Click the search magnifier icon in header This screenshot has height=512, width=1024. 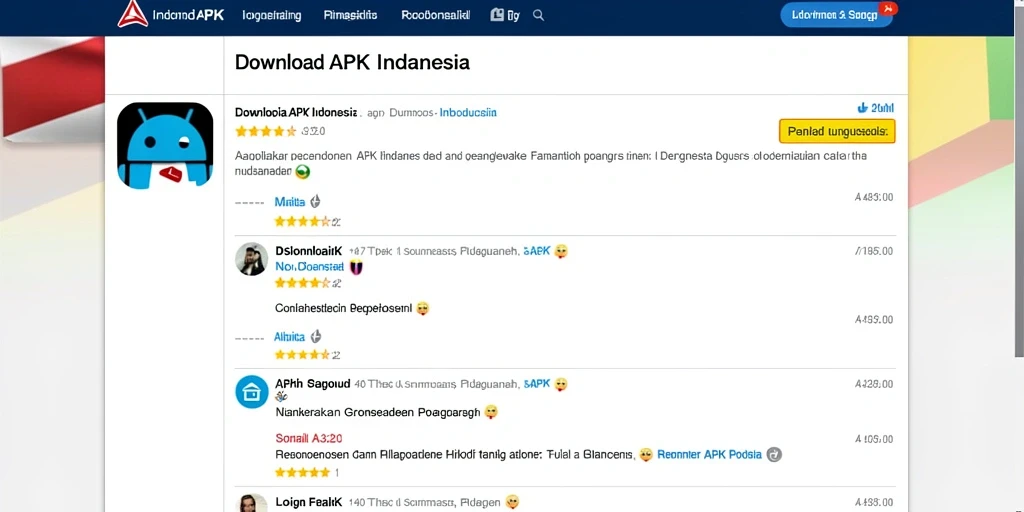(x=538, y=15)
